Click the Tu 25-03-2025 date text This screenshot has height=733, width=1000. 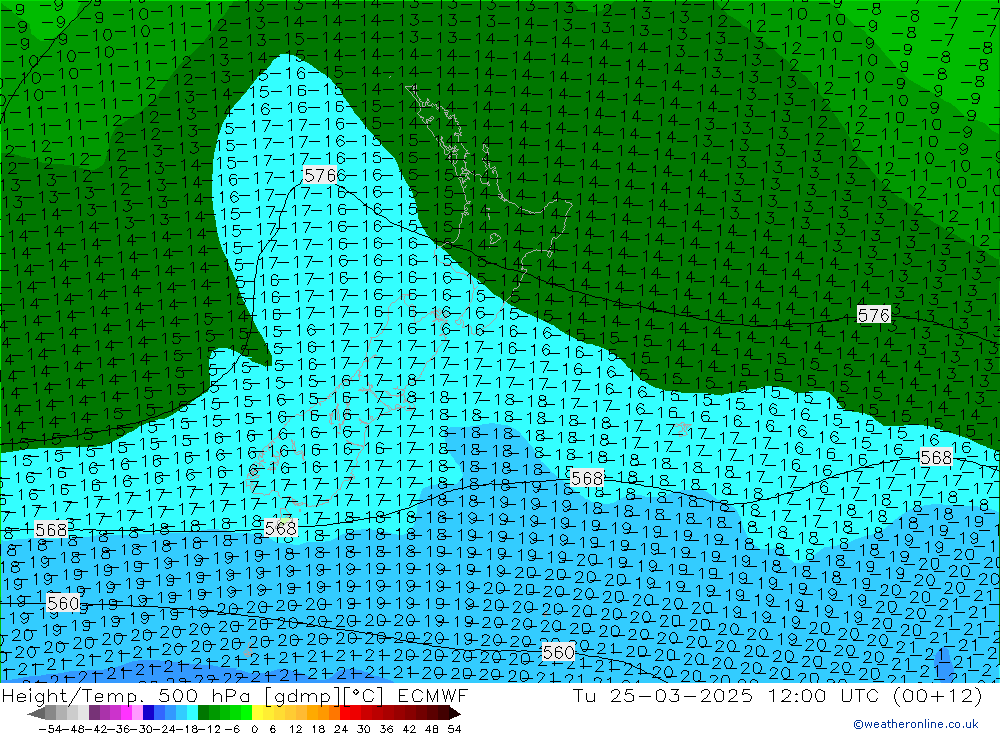click(663, 695)
